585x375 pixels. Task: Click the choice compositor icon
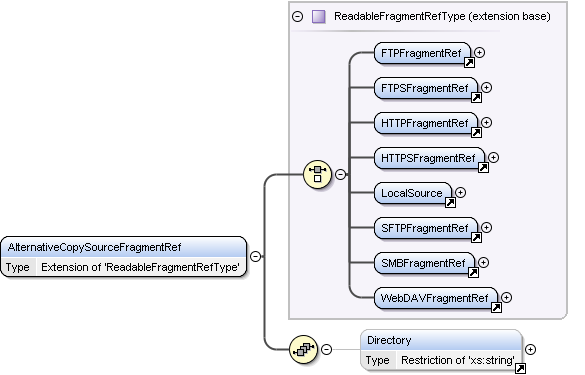tap(317, 174)
